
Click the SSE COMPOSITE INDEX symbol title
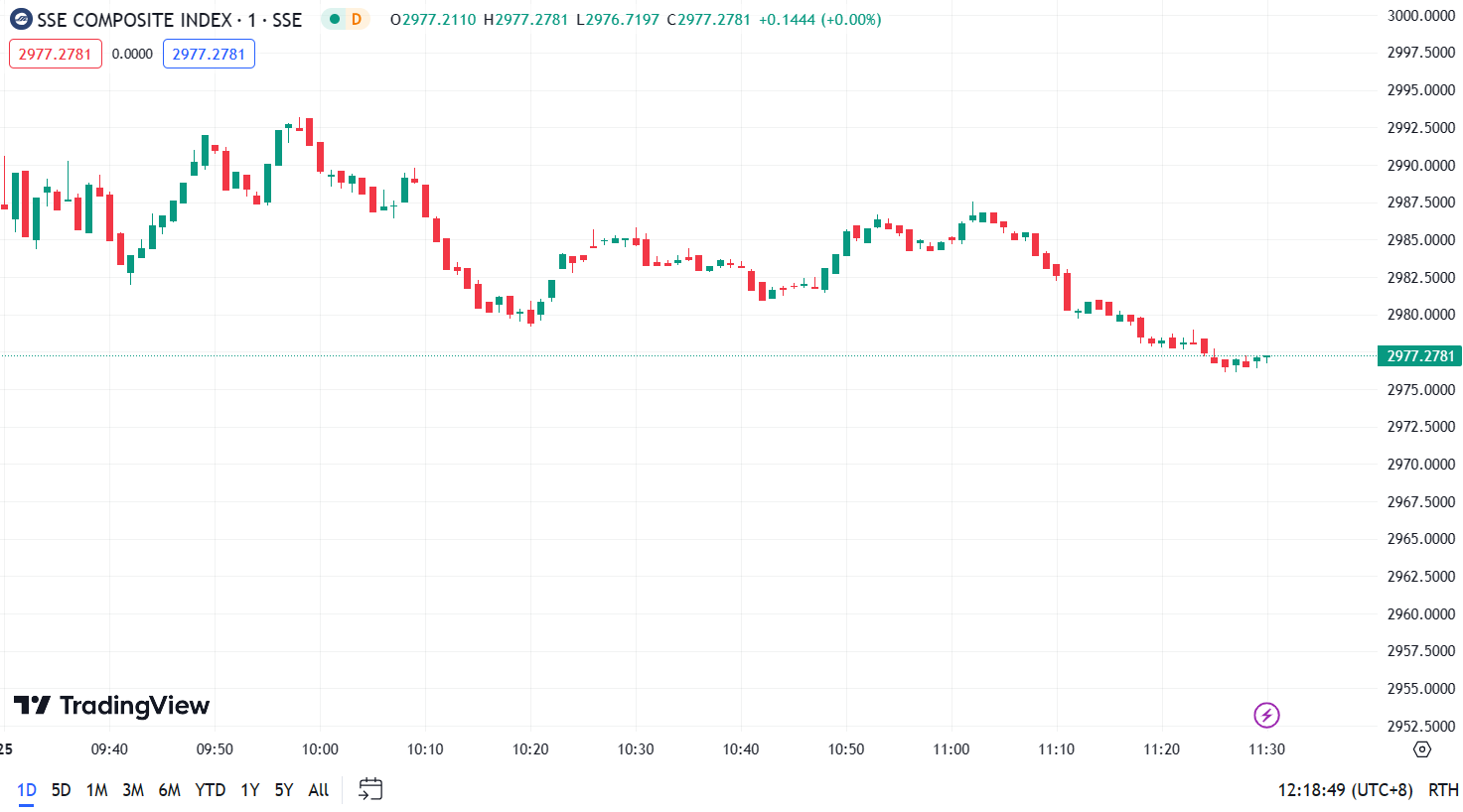point(135,20)
